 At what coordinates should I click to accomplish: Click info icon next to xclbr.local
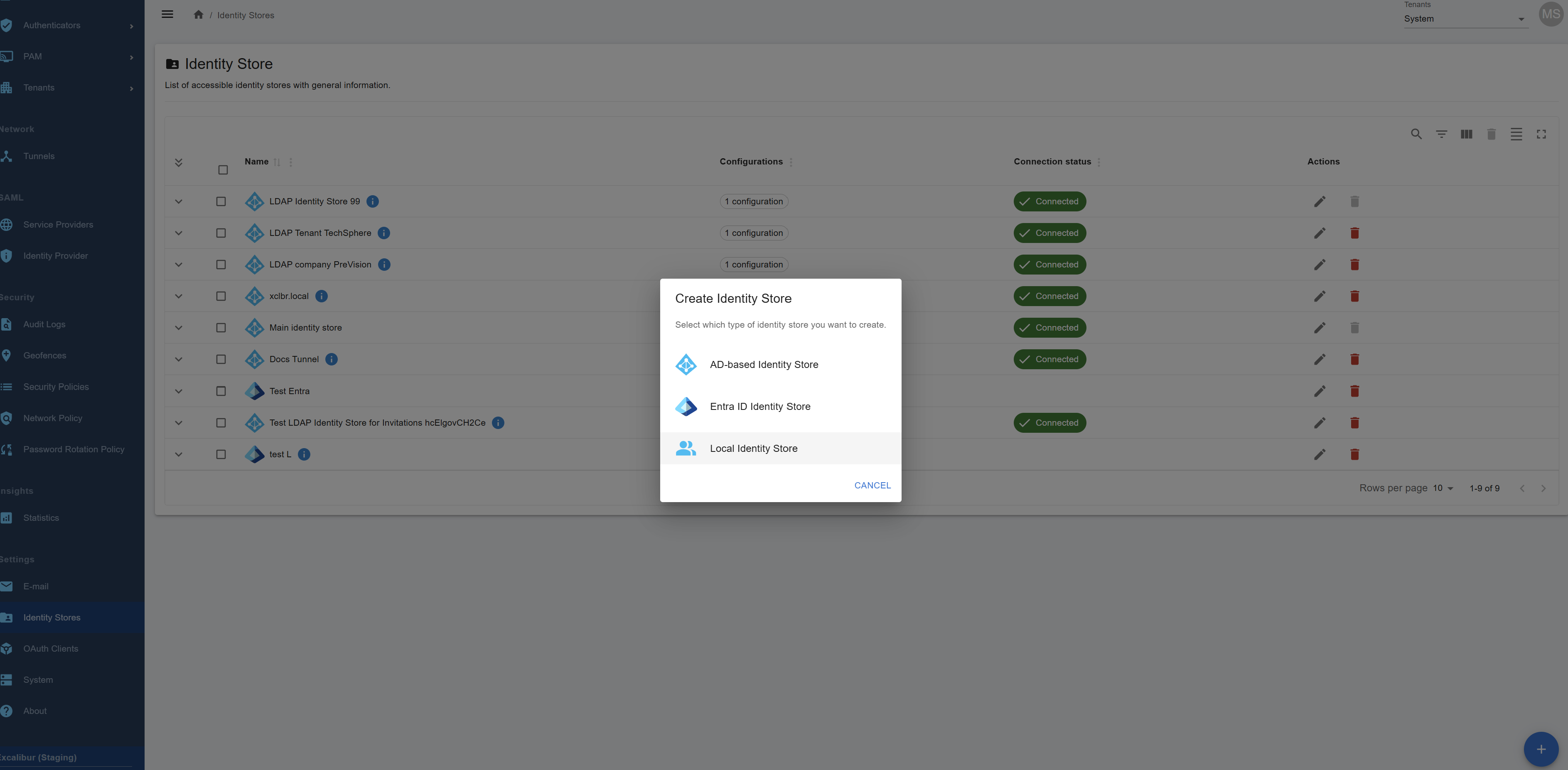click(x=322, y=297)
